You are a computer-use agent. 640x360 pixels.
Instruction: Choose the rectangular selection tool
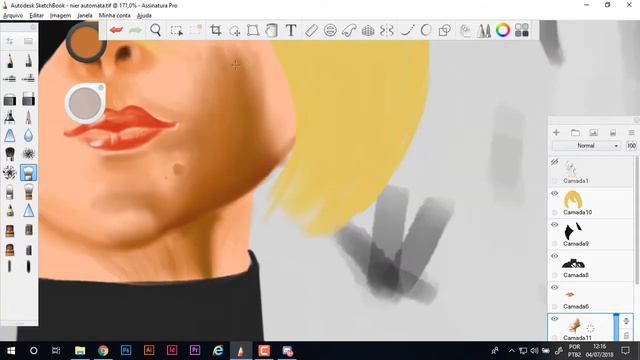176,31
